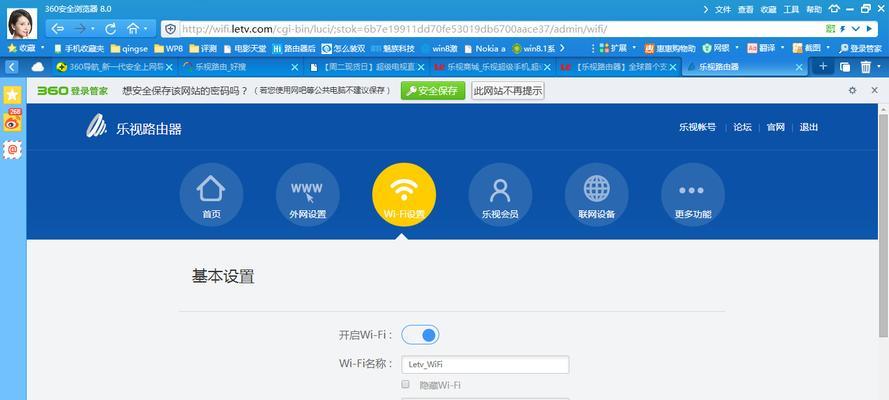Screen dimensions: 889x400
Task: Expand the 收藏 favorites dropdown arrow
Action: [41, 48]
